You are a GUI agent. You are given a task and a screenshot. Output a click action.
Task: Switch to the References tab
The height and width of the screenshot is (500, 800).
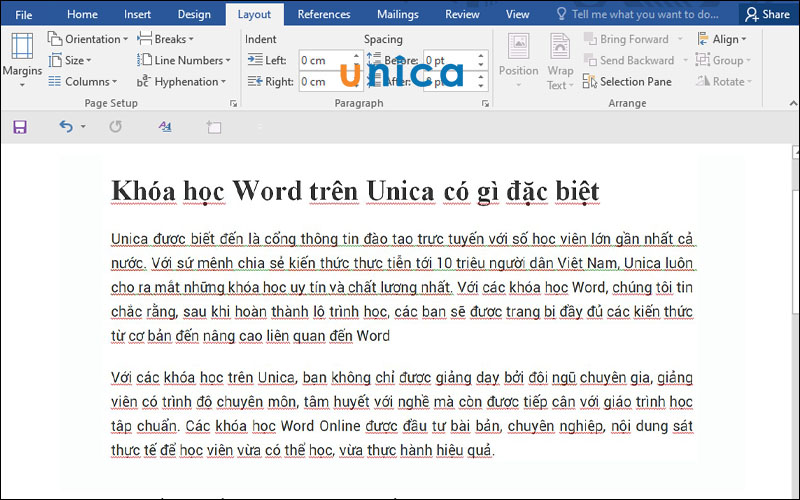pos(324,14)
